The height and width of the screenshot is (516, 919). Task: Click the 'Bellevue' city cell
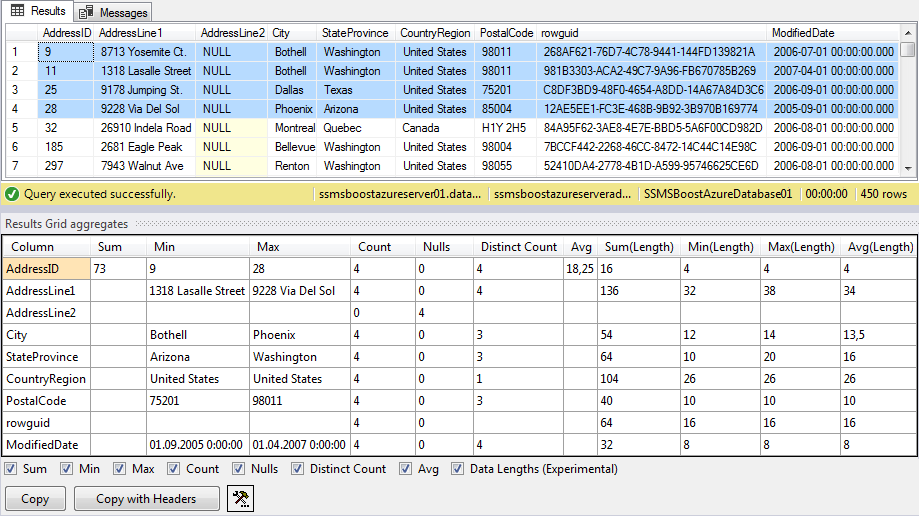click(x=293, y=147)
